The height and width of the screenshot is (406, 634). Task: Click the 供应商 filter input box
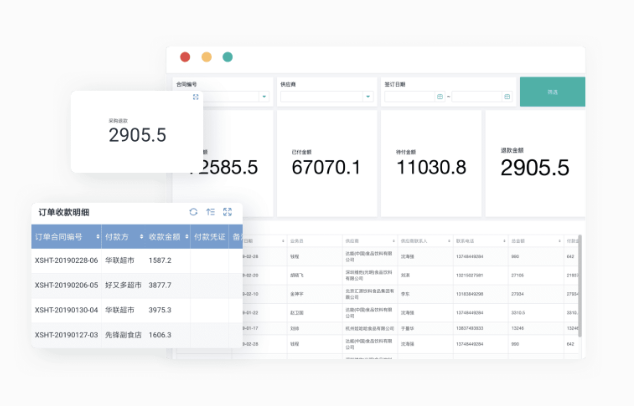click(x=327, y=97)
